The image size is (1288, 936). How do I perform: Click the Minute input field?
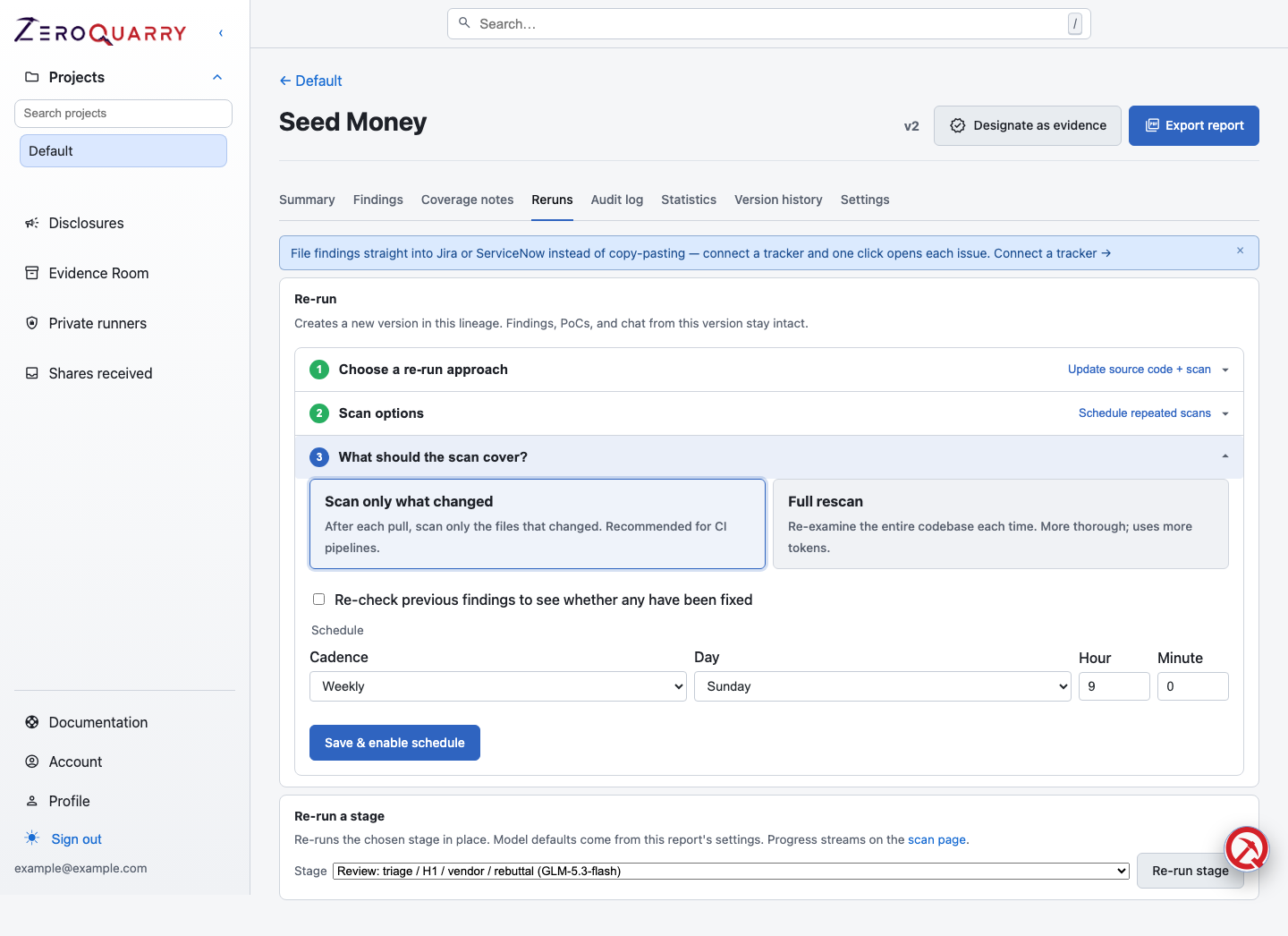coord(1193,686)
